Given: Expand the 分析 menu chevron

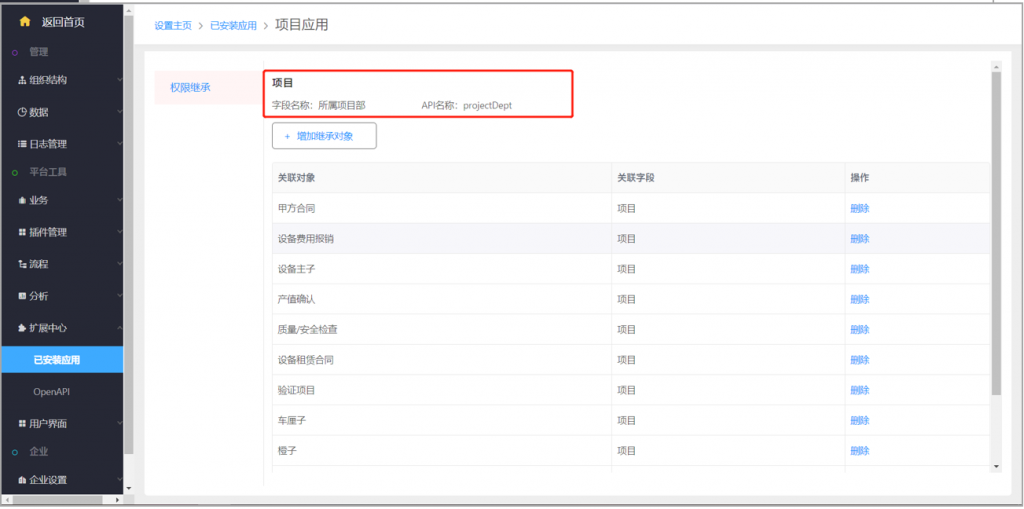Looking at the screenshot, I should 118,296.
